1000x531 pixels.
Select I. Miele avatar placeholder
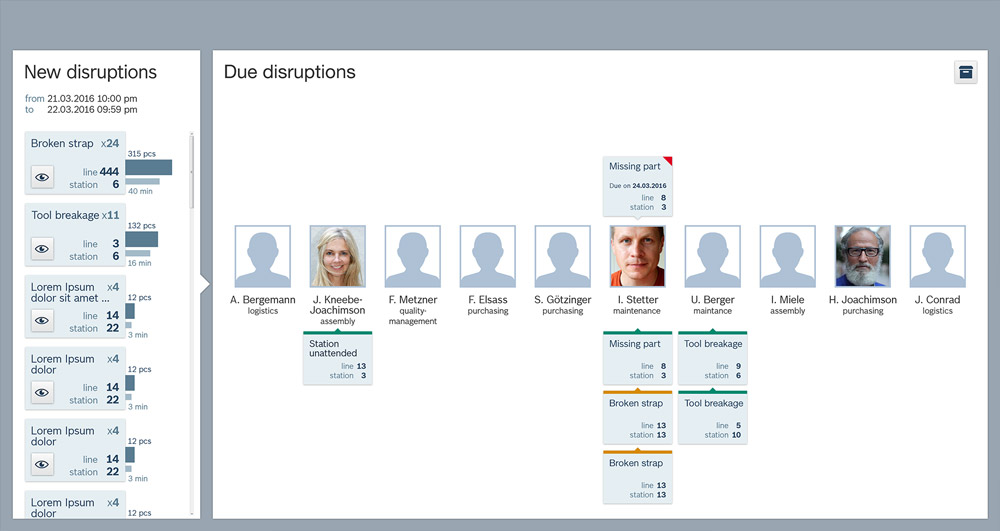(x=788, y=256)
